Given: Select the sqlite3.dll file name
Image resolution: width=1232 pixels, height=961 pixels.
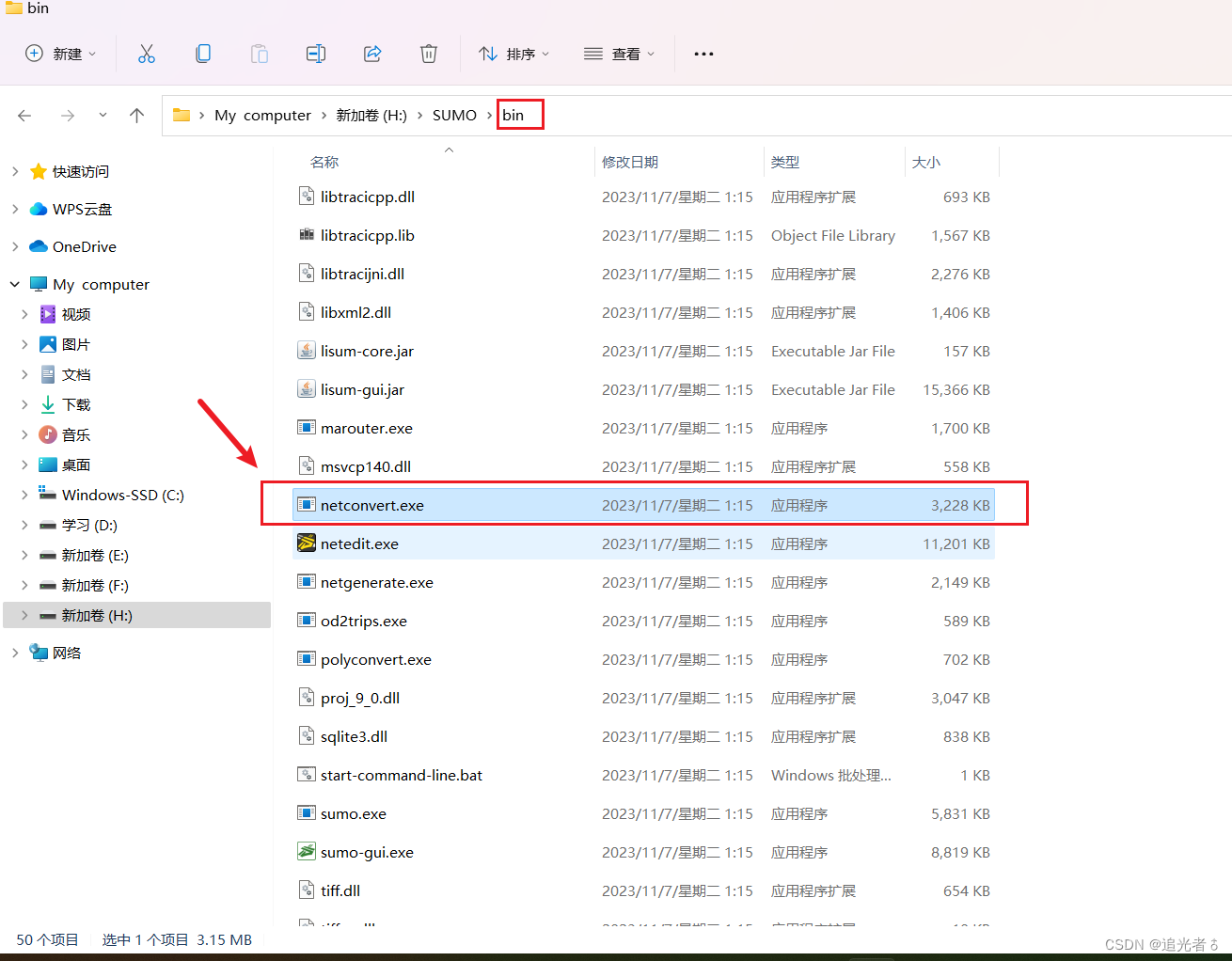Looking at the screenshot, I should pos(355,737).
